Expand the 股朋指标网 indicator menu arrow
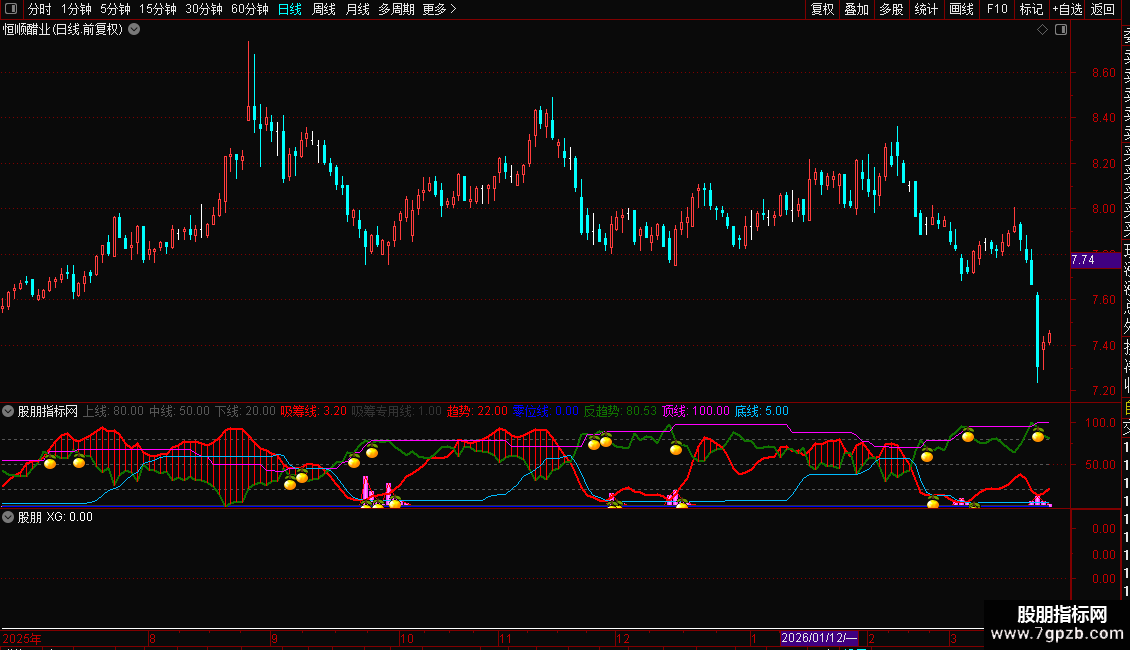The image size is (1130, 650). coord(8,411)
